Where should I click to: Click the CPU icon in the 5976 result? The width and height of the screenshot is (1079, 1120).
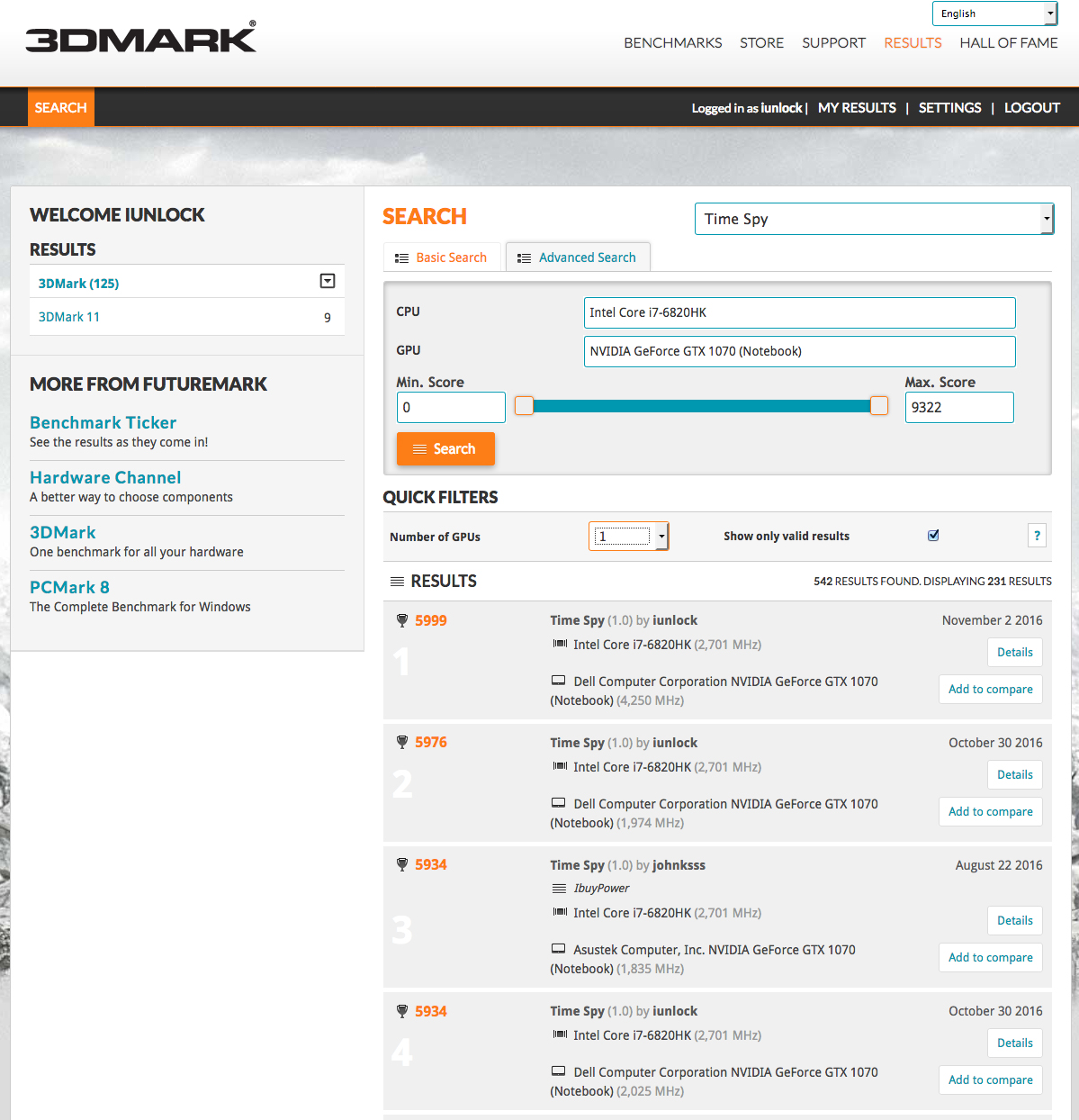[560, 766]
